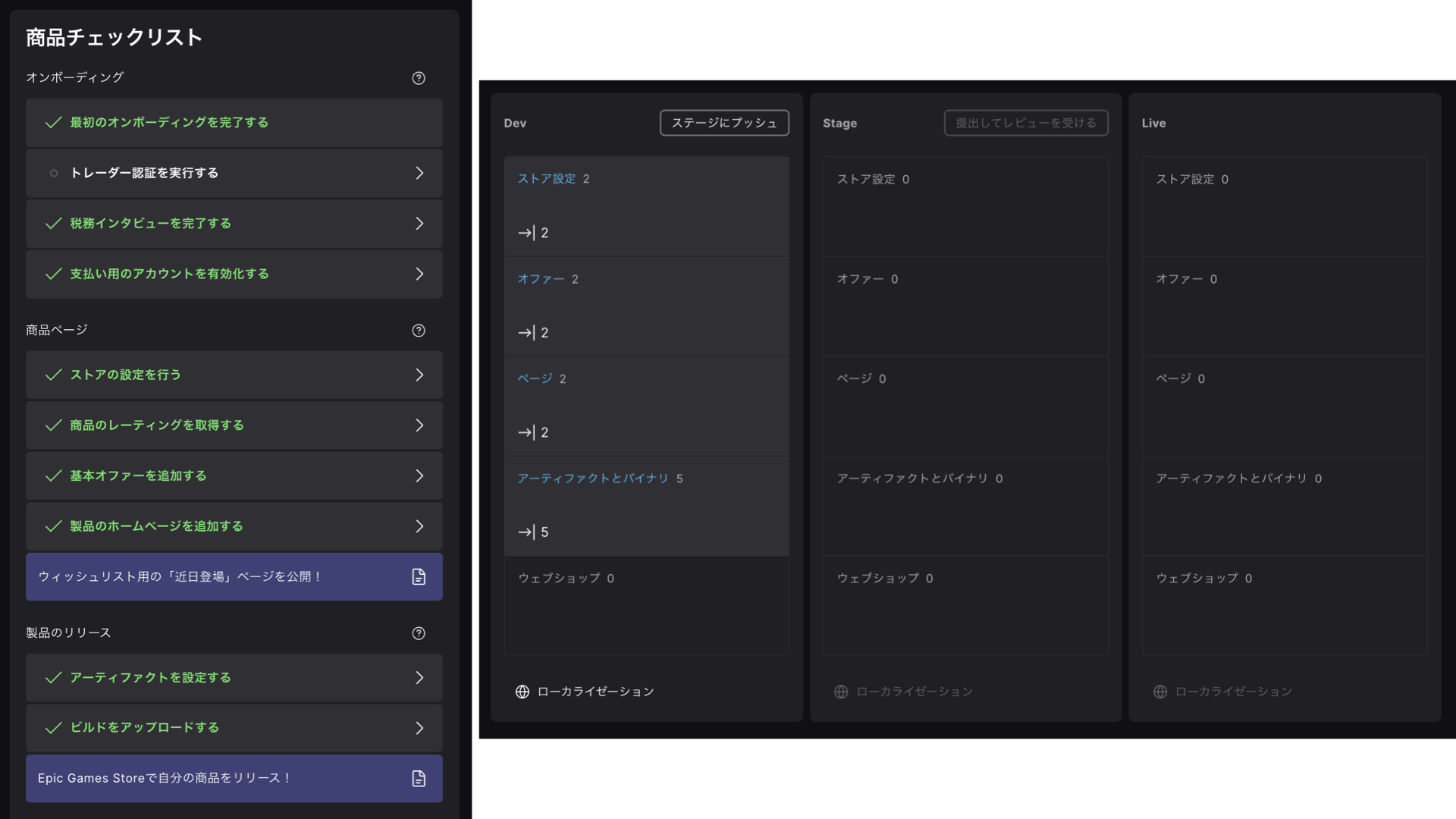Open ストアの設定を行う via right chevron
The width and height of the screenshot is (1456, 819).
(419, 375)
